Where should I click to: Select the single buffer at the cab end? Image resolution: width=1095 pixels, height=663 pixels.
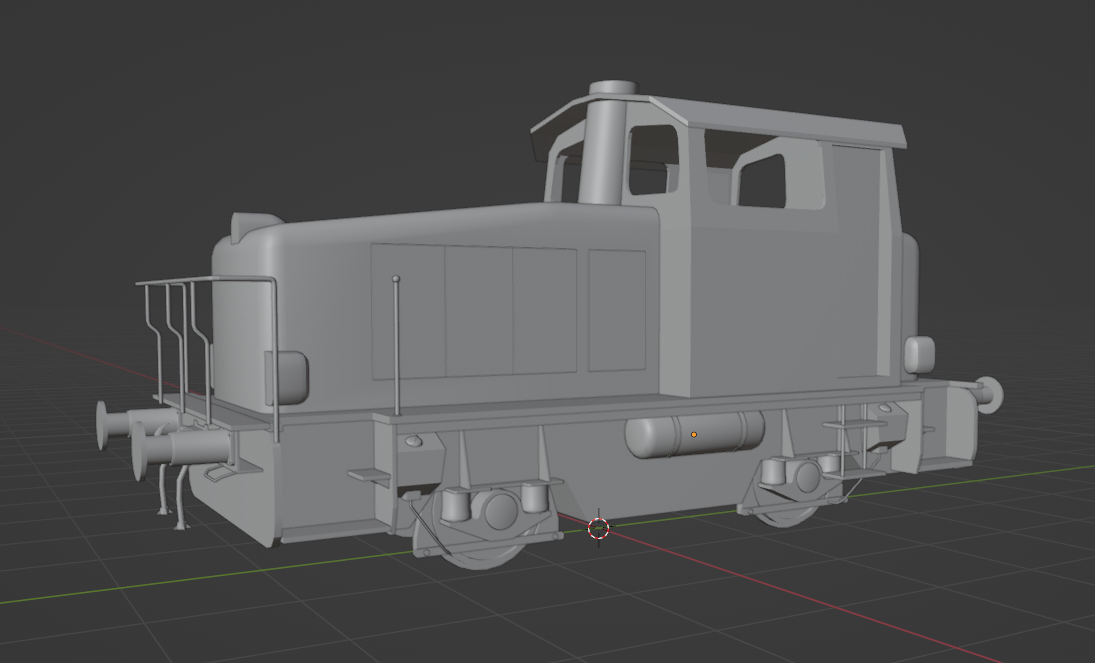pyautogui.click(x=987, y=393)
